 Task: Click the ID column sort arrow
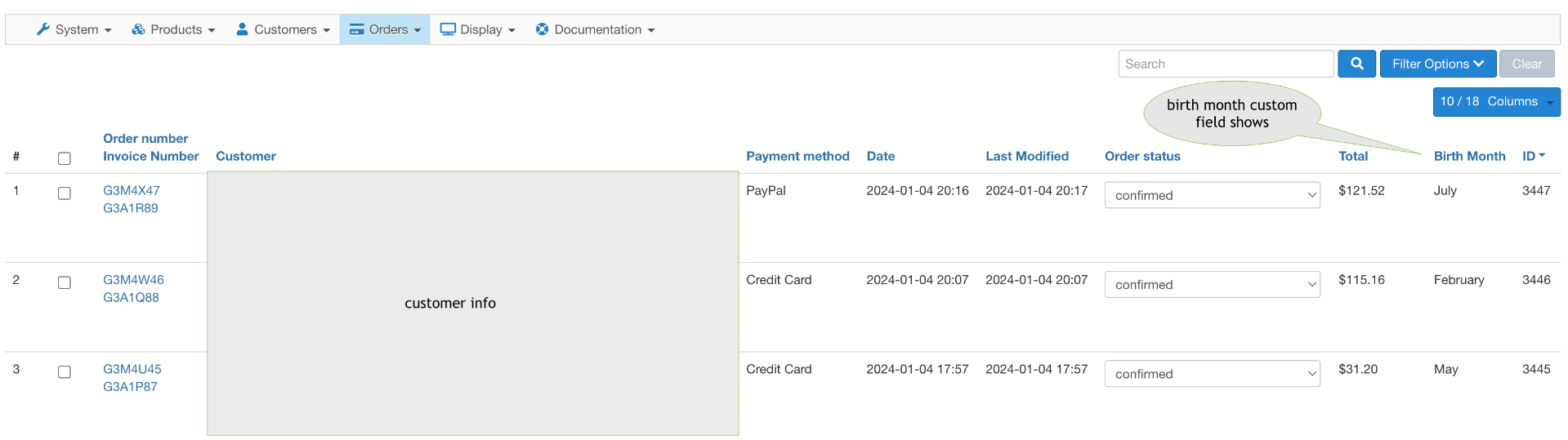coord(1542,155)
